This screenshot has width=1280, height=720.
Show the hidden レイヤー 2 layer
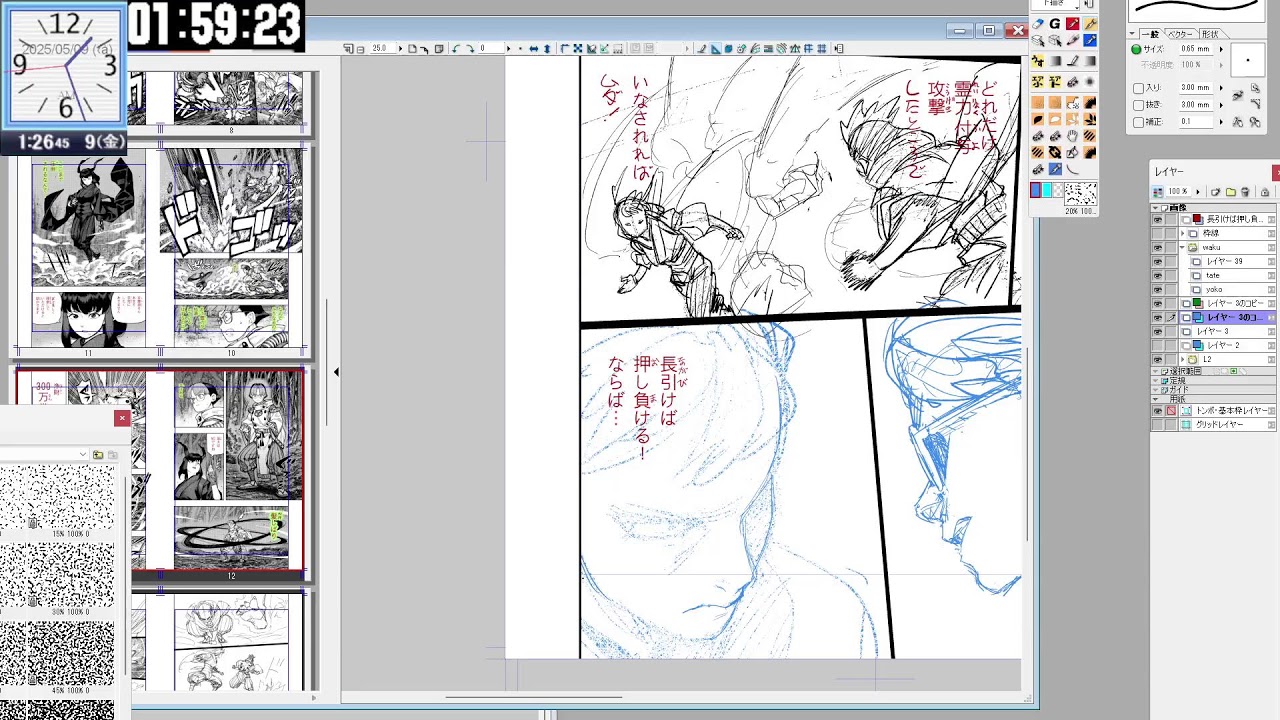click(x=1157, y=345)
